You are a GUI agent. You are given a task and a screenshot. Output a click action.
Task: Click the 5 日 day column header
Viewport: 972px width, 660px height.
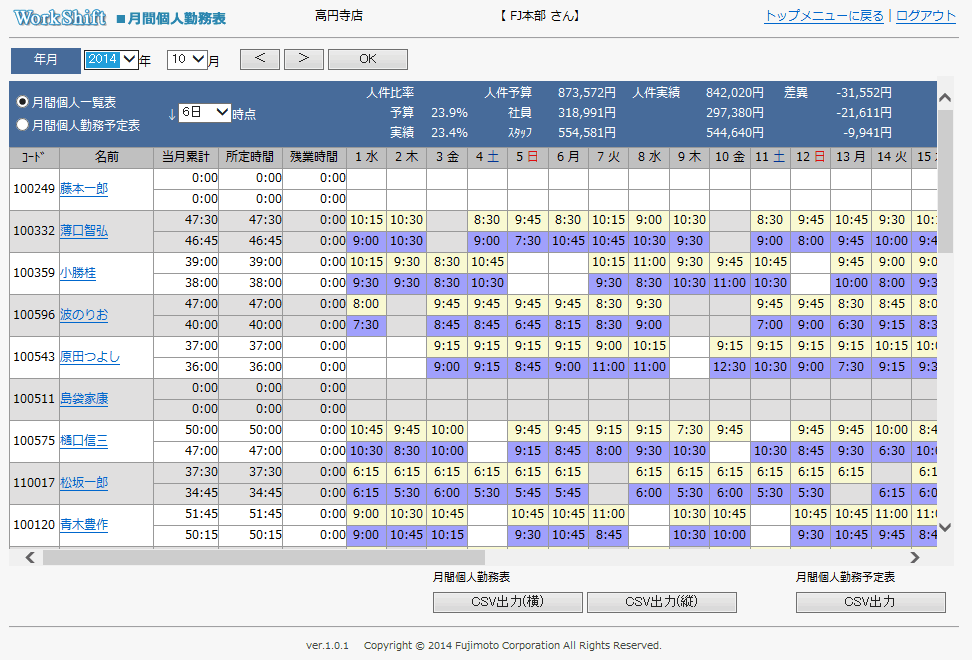pos(528,157)
